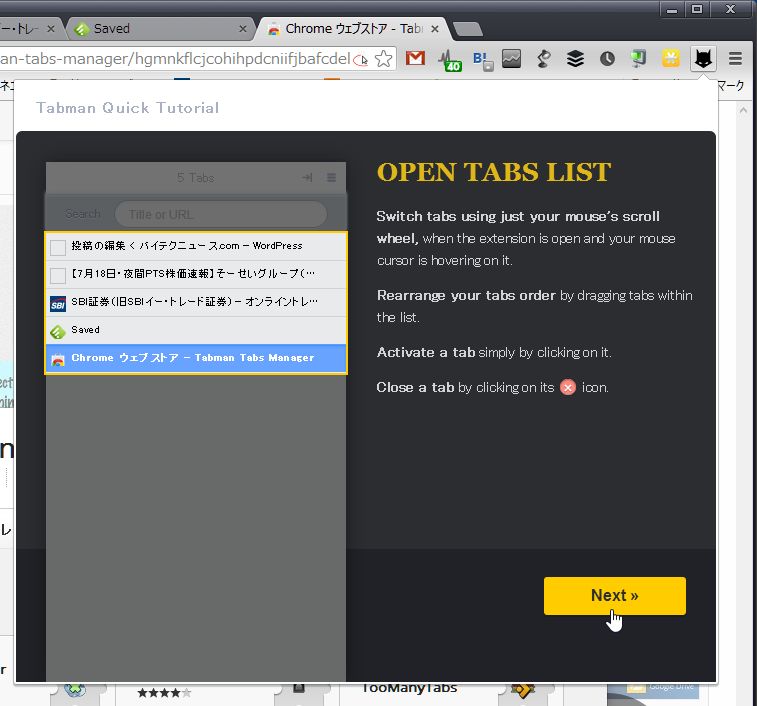Click the Tabman Quick Tutorial title
757x706 pixels.
[127, 108]
